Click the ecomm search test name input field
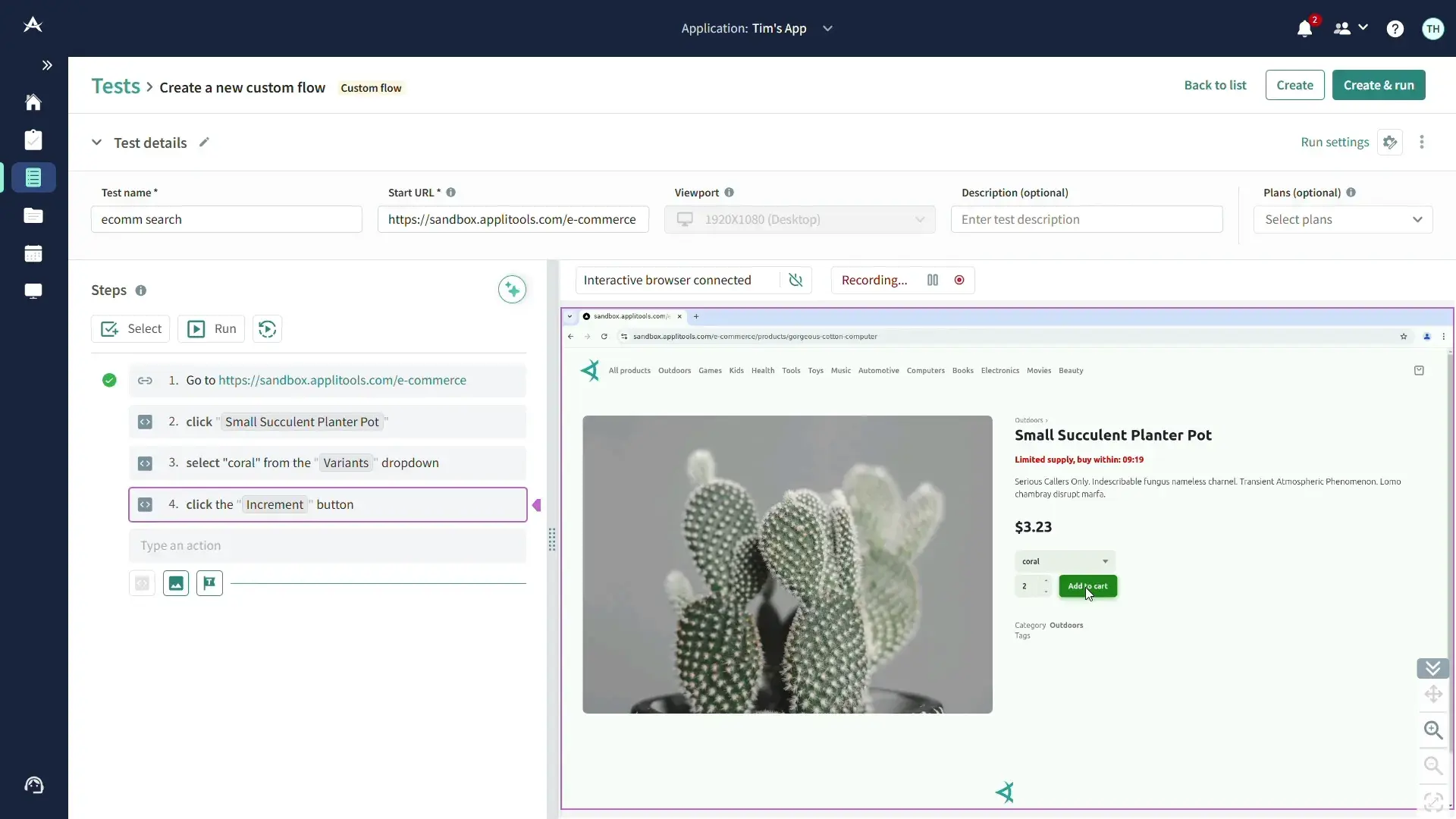 [225, 219]
